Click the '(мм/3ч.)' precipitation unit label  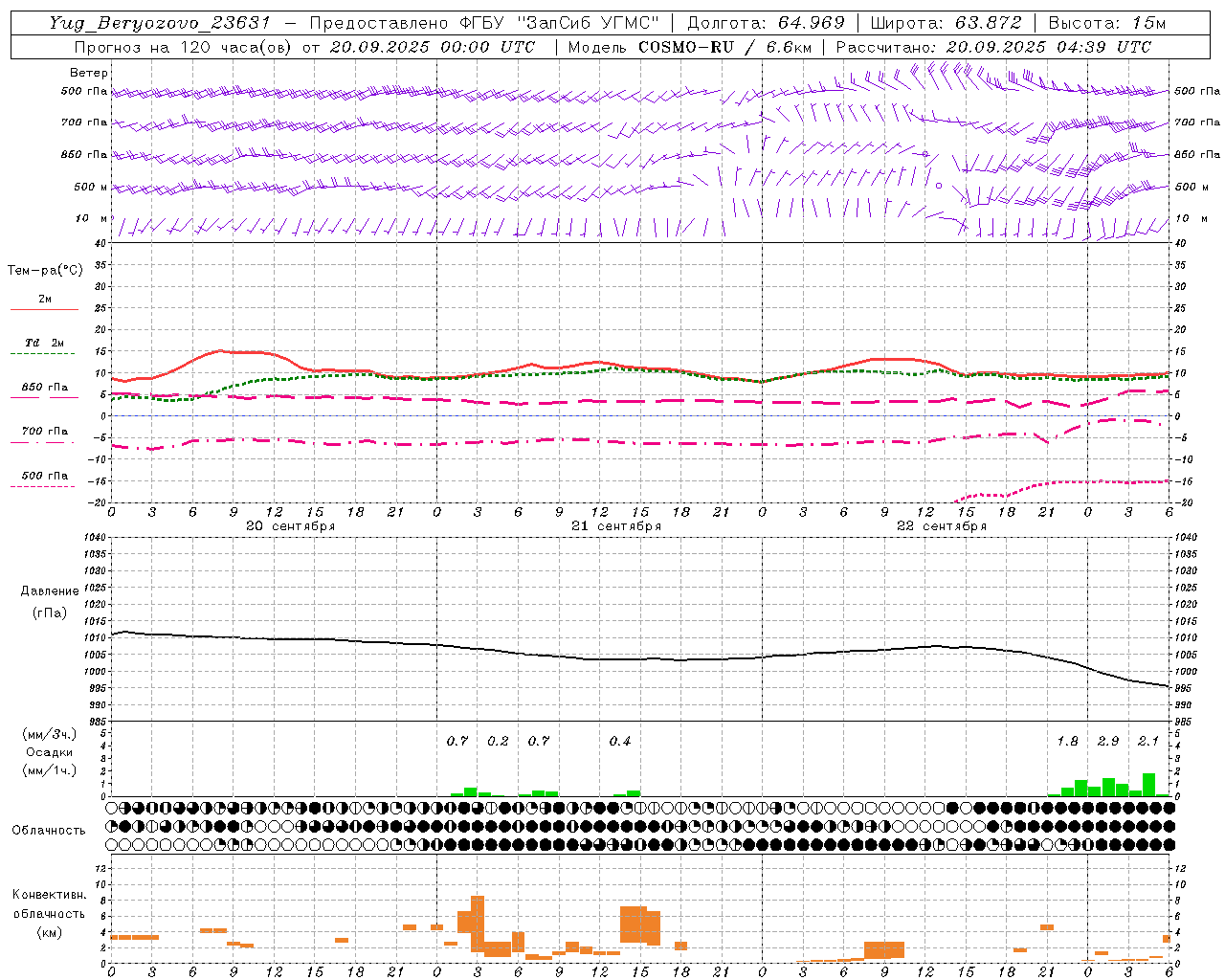(x=49, y=734)
